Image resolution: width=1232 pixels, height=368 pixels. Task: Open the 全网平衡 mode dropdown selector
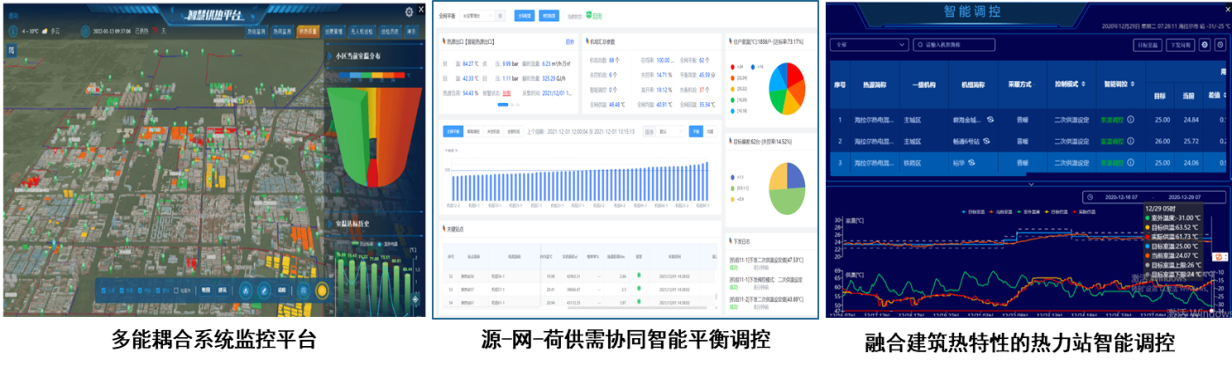(477, 15)
